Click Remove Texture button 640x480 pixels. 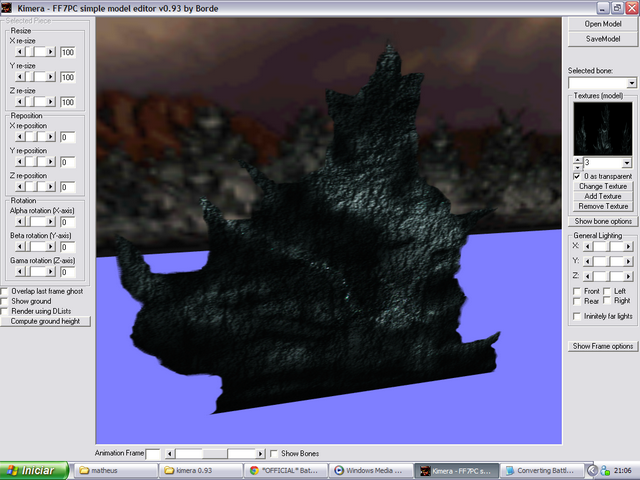pos(602,207)
